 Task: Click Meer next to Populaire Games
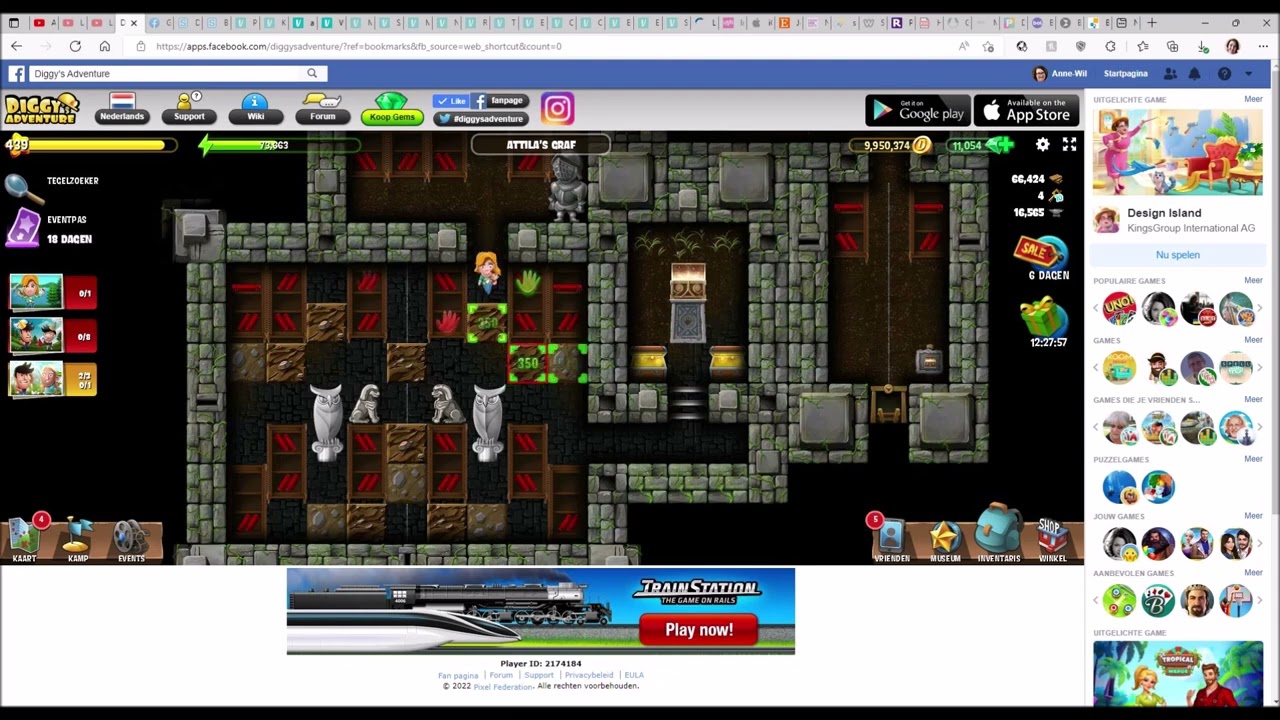(x=1253, y=281)
